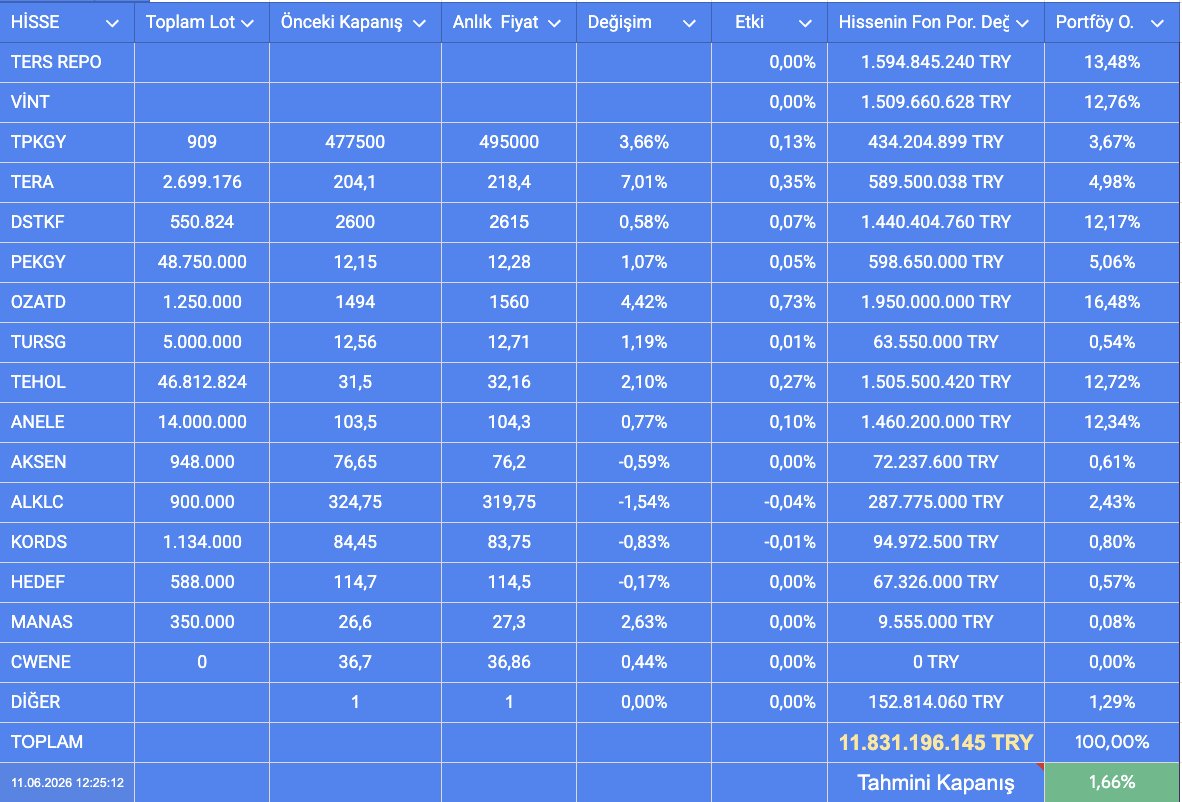Open the HİSSE column dropdown arrow
The image size is (1182, 802).
tap(112, 23)
